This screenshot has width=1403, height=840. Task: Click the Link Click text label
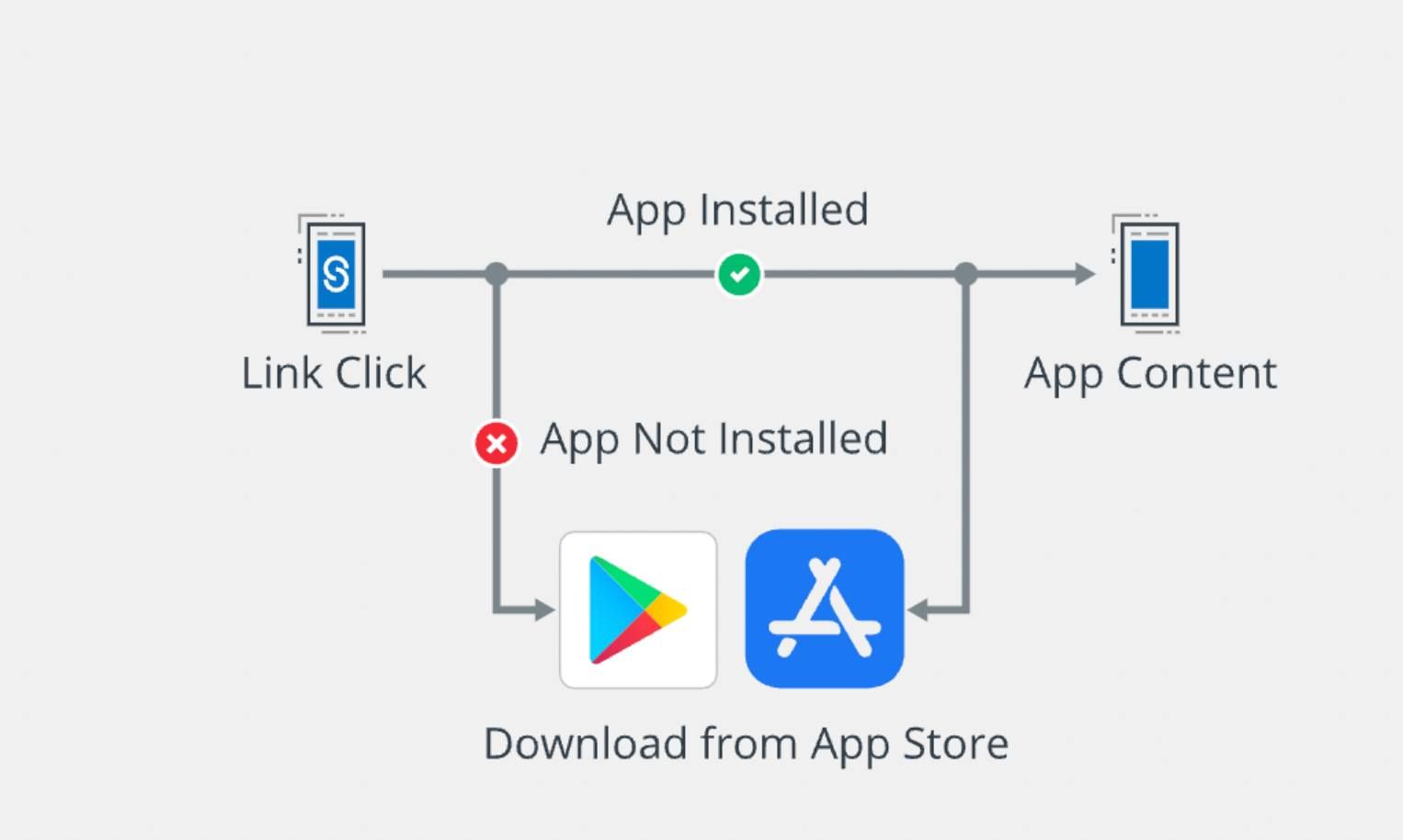click(x=334, y=373)
